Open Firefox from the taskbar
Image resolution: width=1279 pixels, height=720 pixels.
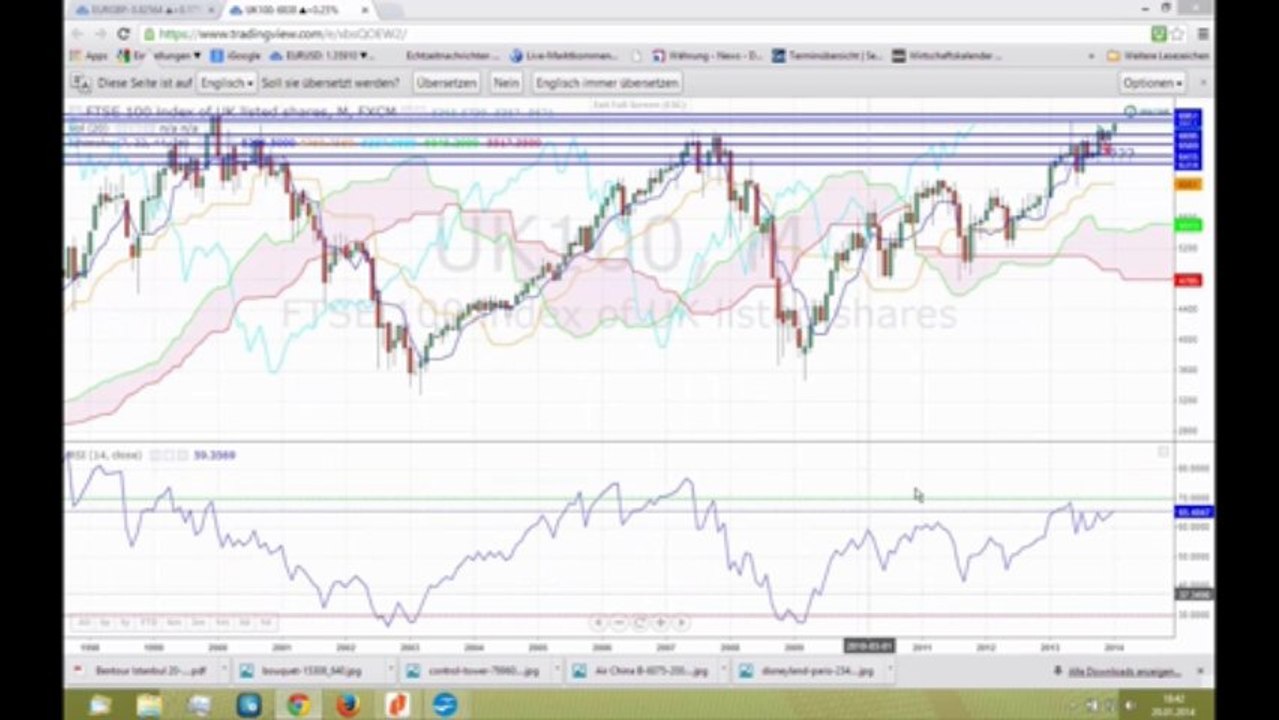click(347, 705)
